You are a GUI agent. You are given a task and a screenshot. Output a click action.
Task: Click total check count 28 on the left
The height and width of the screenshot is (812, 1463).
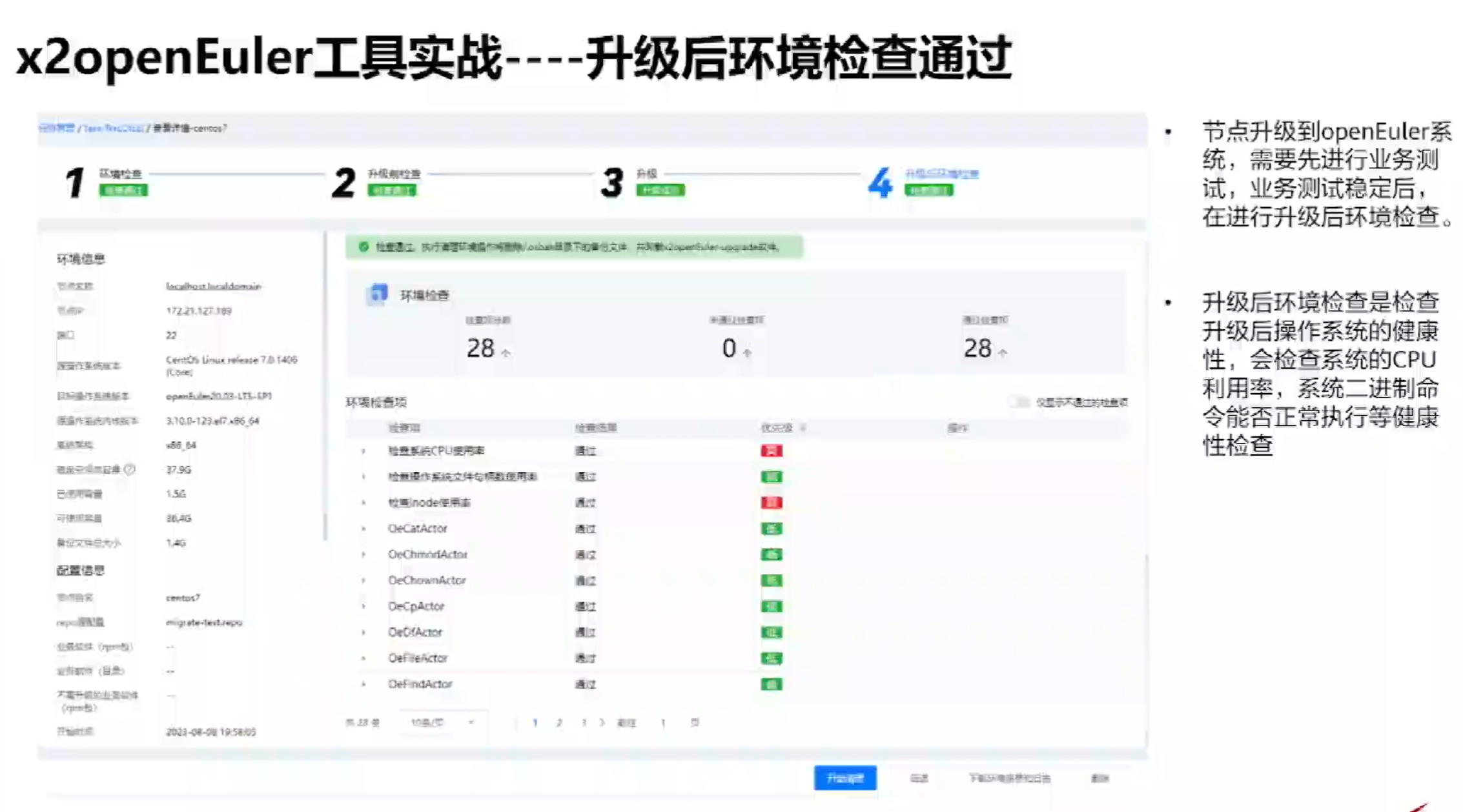(480, 349)
